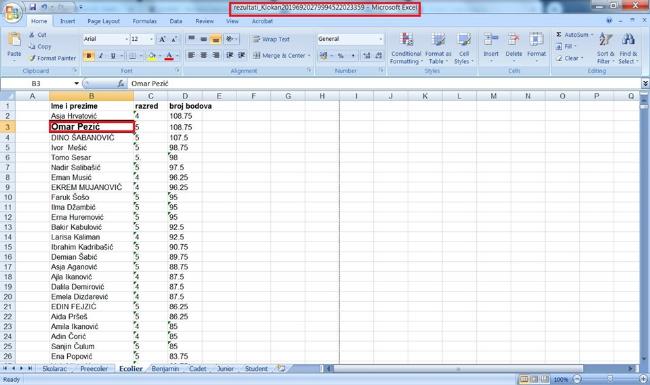The height and width of the screenshot is (385, 650).
Task: Open Fill options
Action: point(567,46)
